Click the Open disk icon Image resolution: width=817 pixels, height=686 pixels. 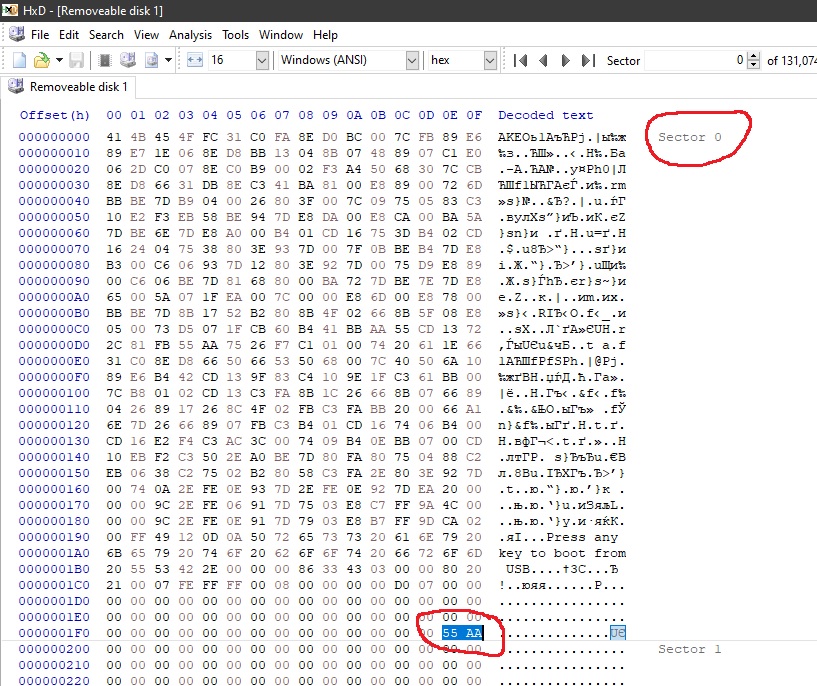(127, 60)
